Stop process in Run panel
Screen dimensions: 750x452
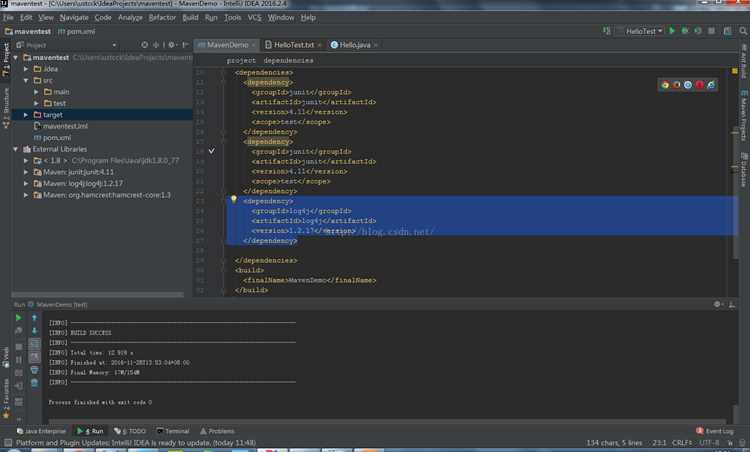coord(19,346)
